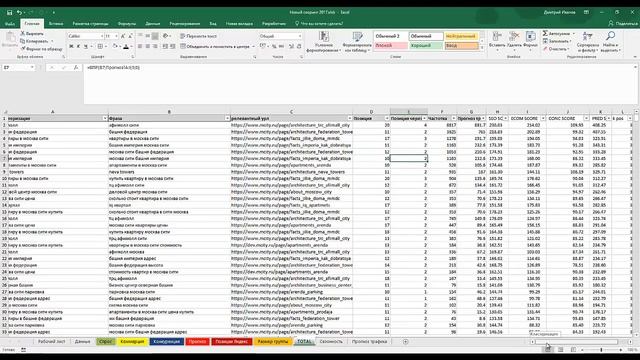Click the horizontal scrollbar at the bottom
Screen dimensions: 640x360
(576, 342)
